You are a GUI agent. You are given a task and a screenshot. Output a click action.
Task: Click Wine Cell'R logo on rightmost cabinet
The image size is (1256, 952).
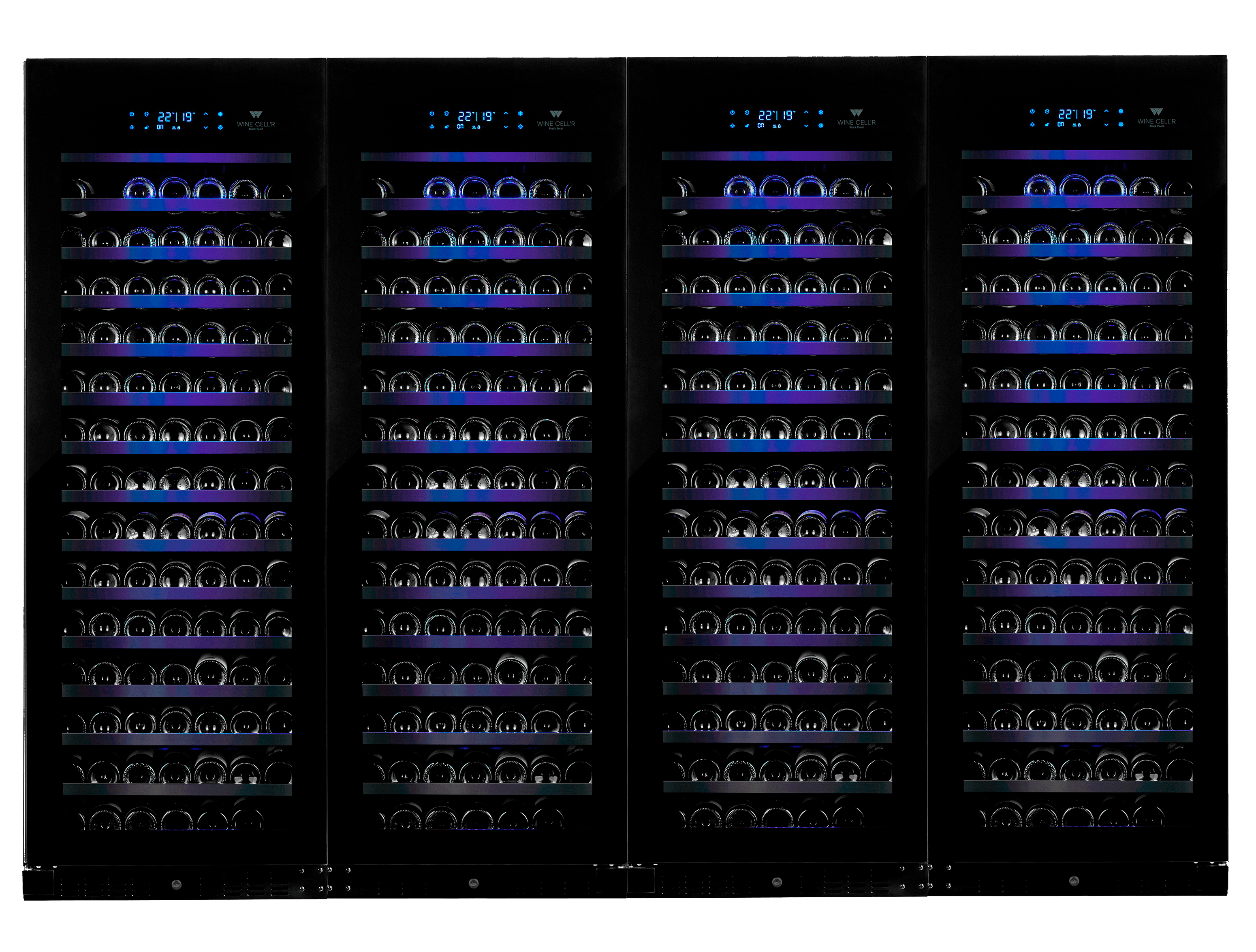[1157, 117]
